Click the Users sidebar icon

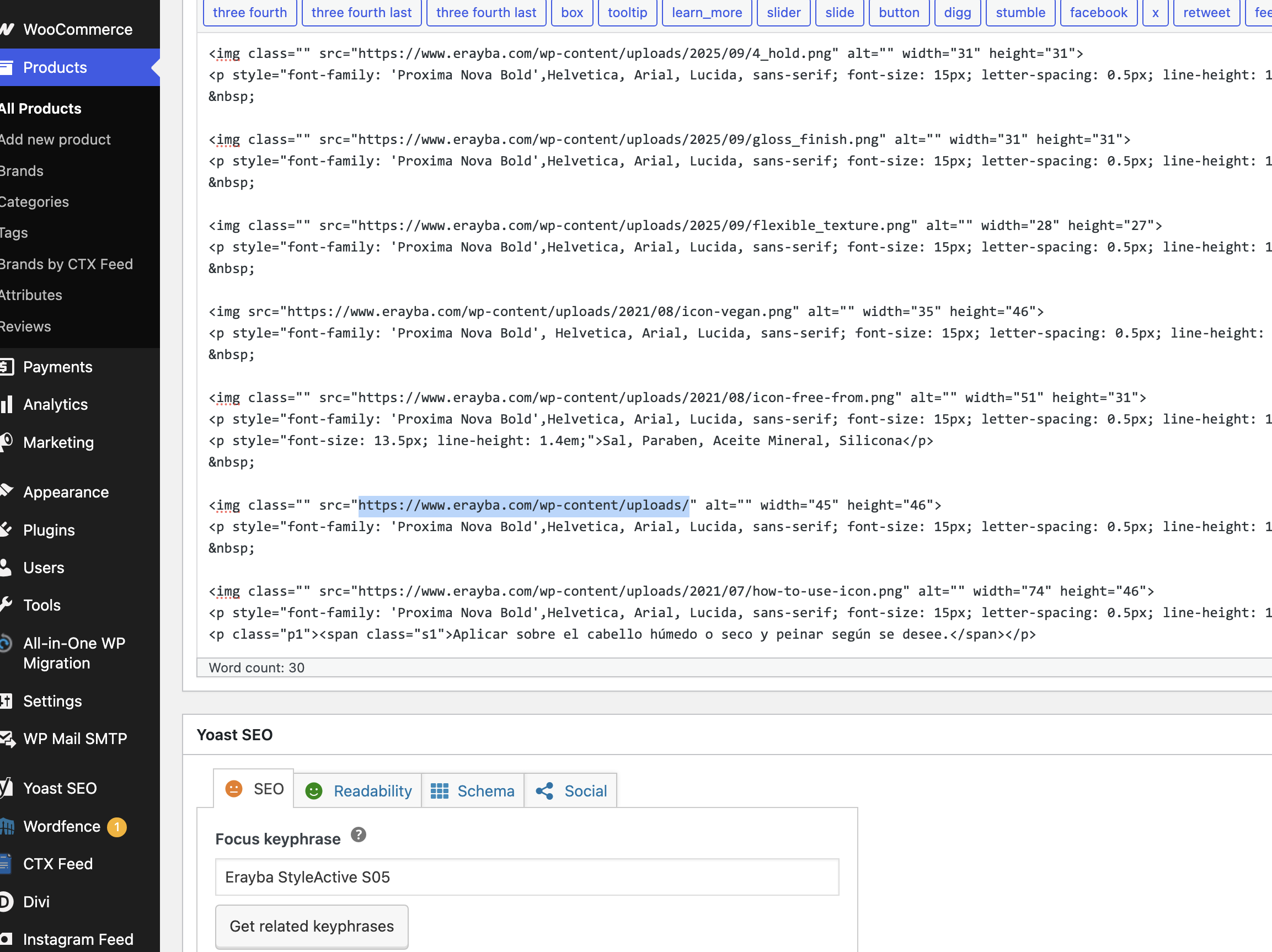[x=6, y=568]
